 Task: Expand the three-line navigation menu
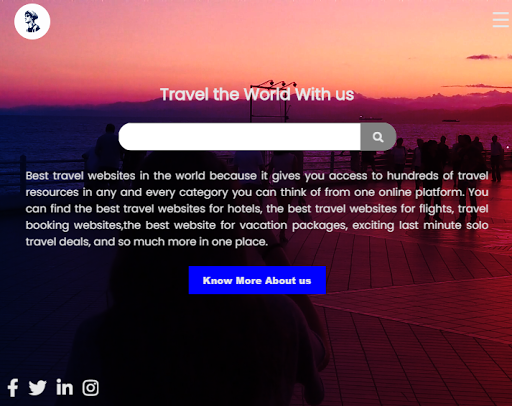pos(500,20)
